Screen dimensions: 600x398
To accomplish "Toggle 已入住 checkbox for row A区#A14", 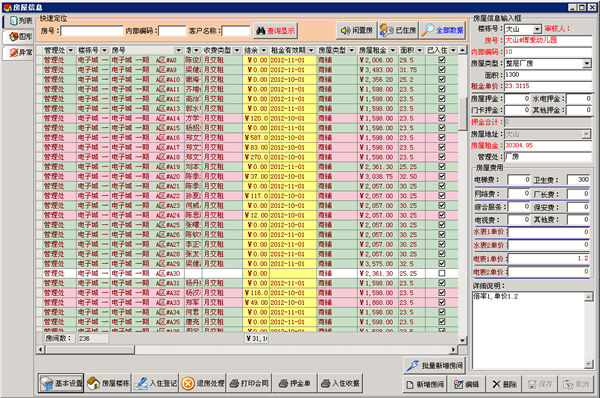I will tap(442, 118).
